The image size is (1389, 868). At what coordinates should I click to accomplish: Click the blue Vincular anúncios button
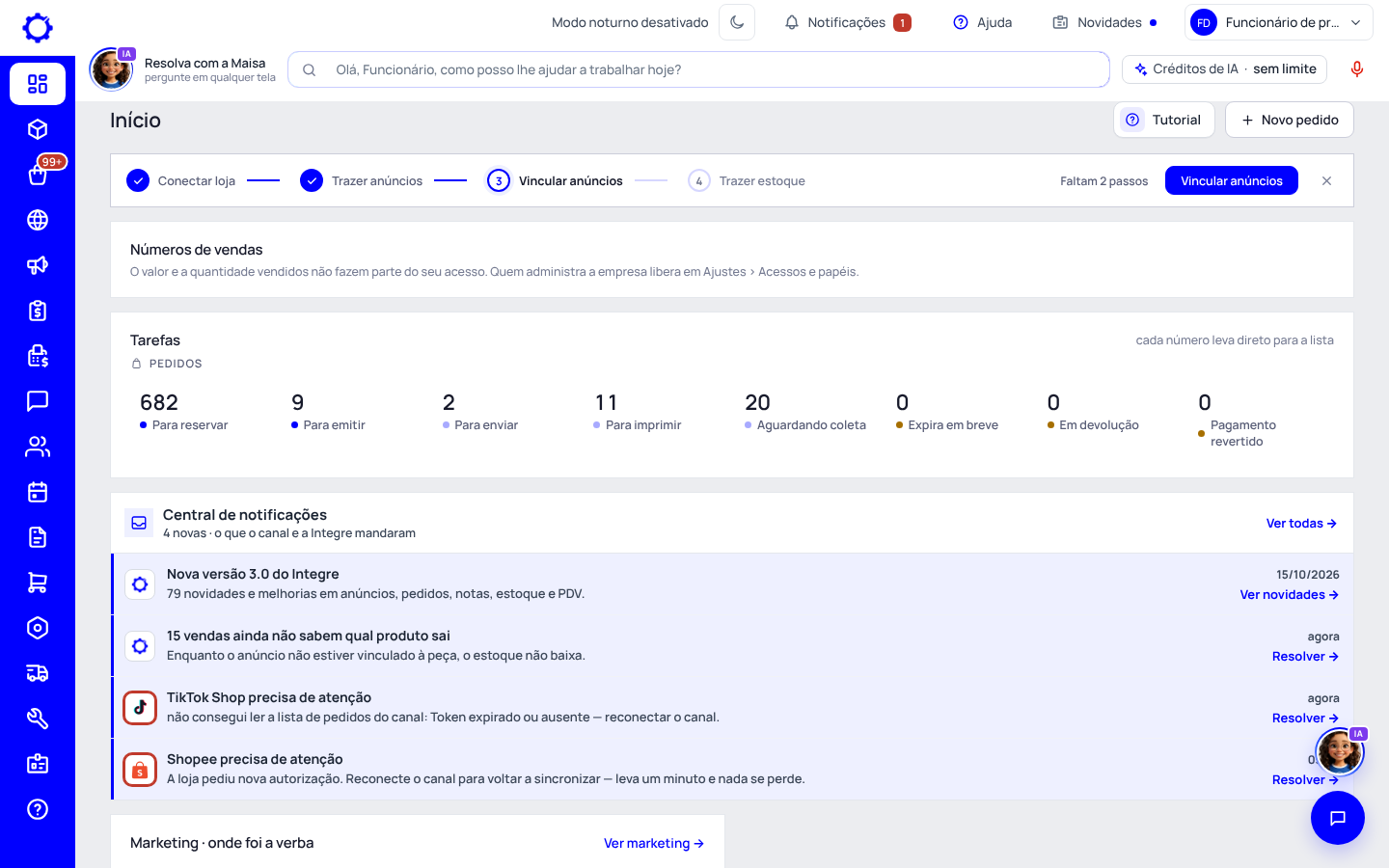click(x=1231, y=180)
